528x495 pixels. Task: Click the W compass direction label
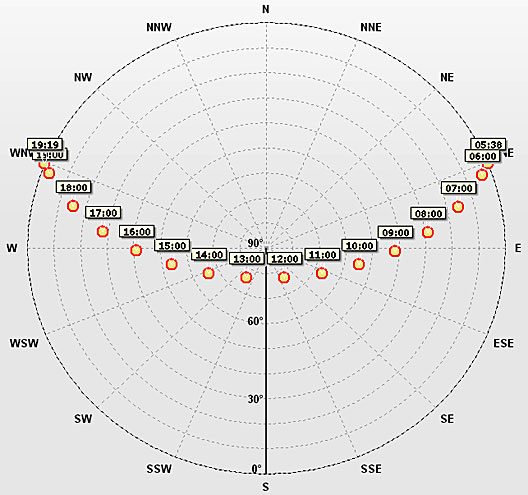point(12,248)
